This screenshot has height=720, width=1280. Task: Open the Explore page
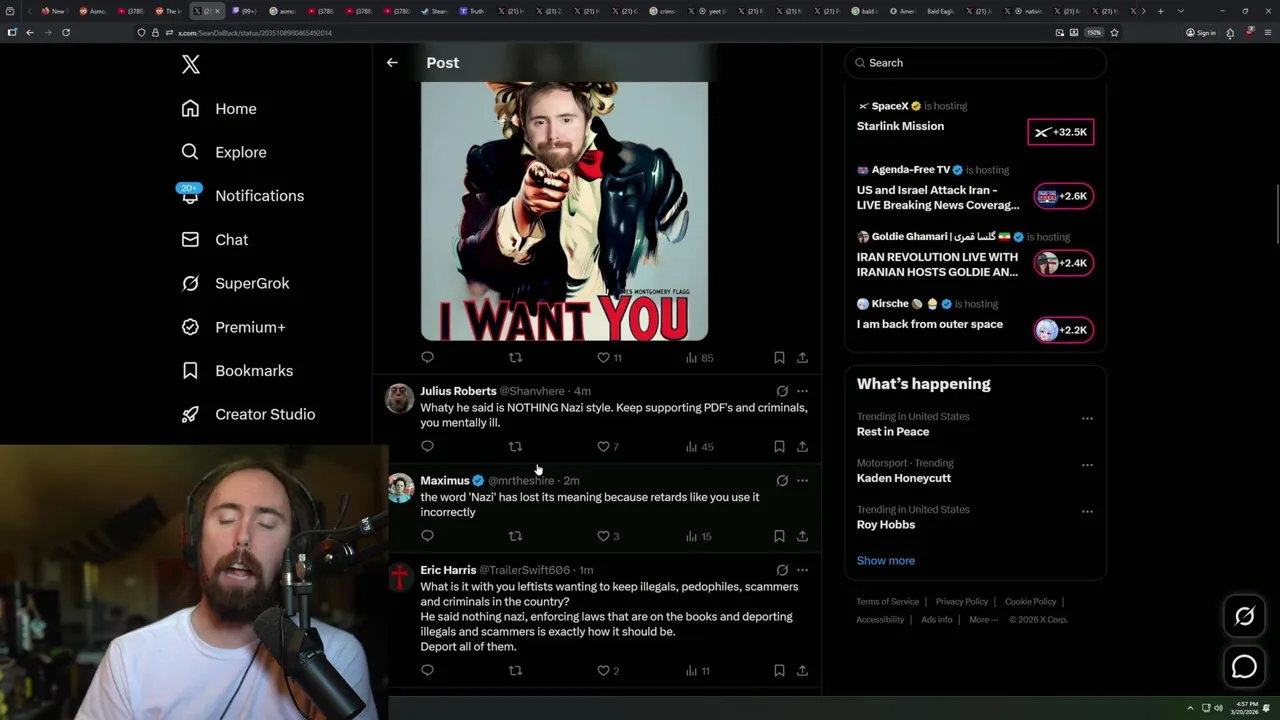[224, 152]
